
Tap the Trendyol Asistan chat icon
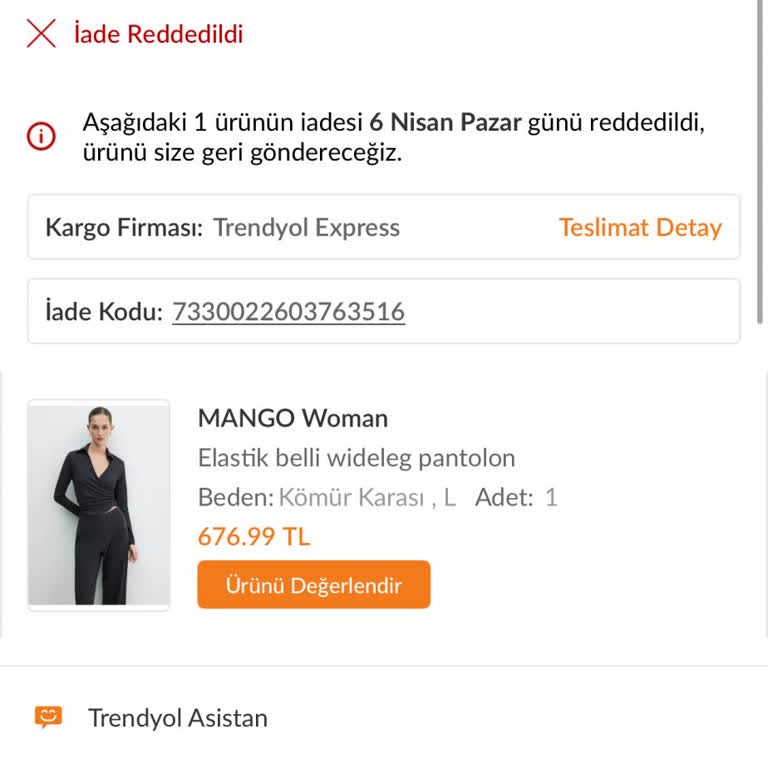pyautogui.click(x=48, y=717)
